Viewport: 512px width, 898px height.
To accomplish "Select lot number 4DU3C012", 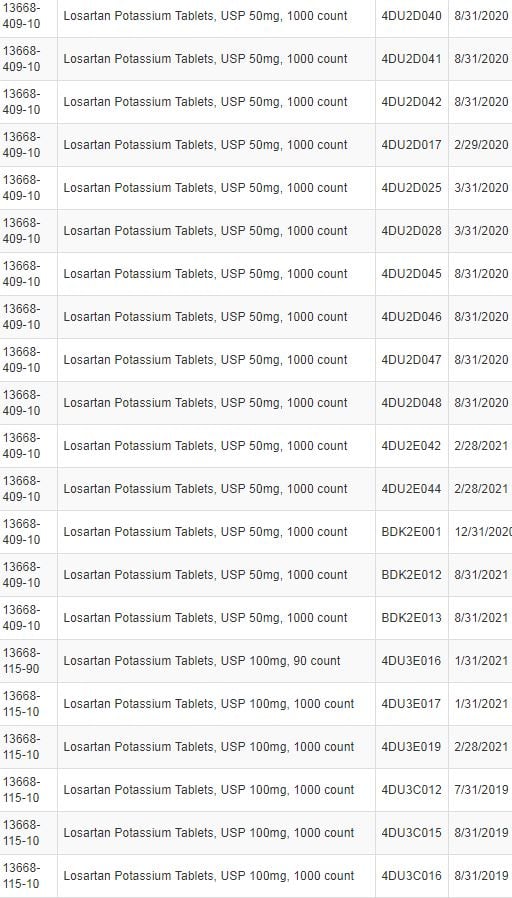I will click(411, 790).
